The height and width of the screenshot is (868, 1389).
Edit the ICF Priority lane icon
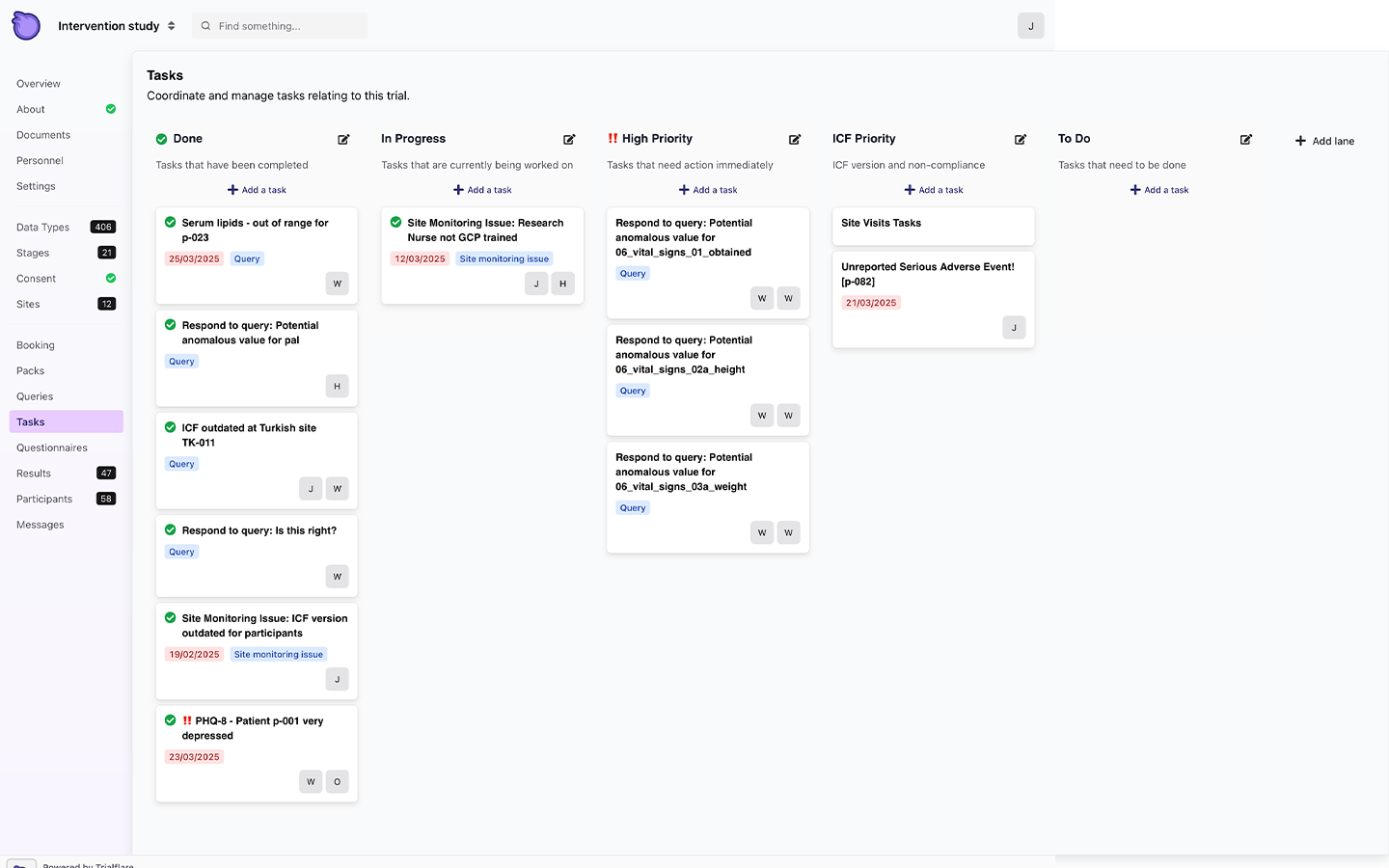(x=1021, y=140)
